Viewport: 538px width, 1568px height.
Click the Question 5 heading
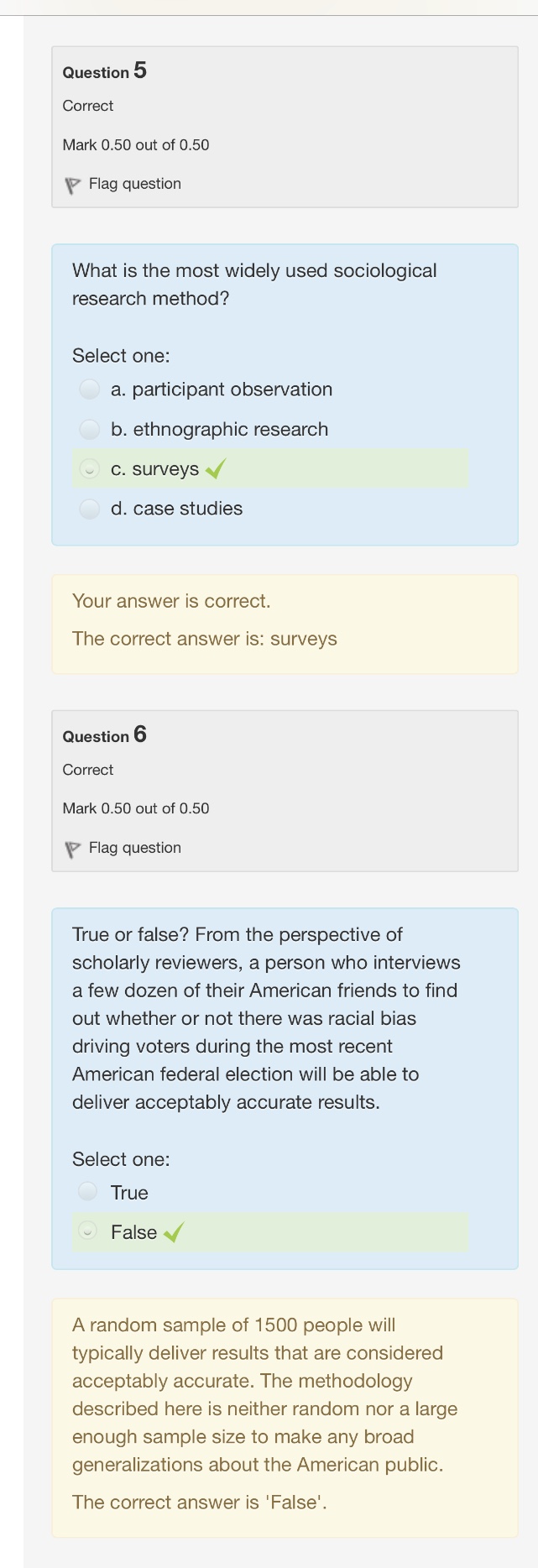[104, 71]
